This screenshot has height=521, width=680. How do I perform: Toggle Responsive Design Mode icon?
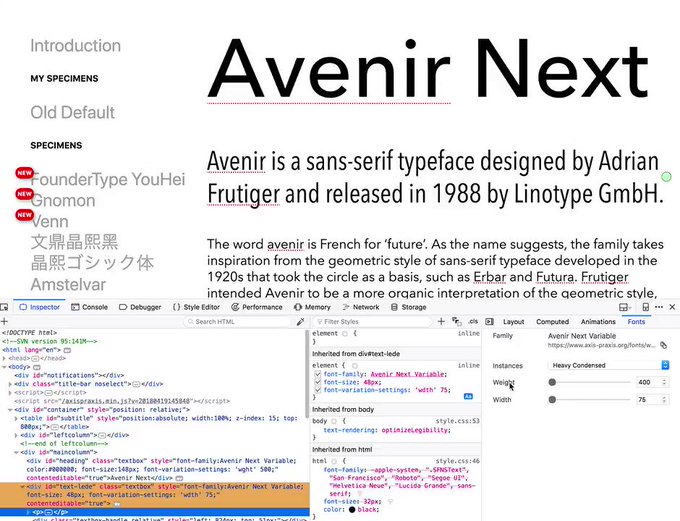click(646, 307)
